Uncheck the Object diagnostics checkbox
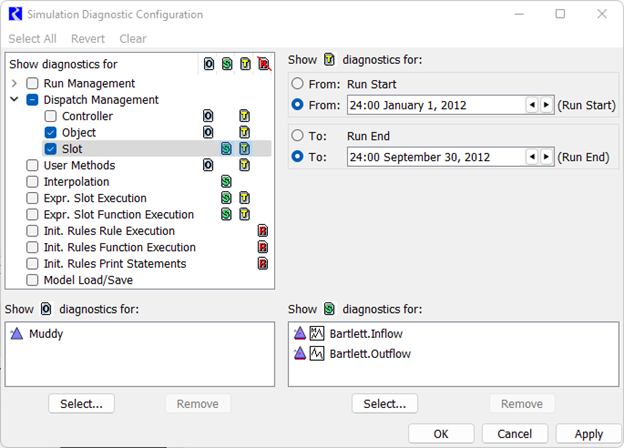Viewport: 624px width, 448px height. [x=51, y=132]
